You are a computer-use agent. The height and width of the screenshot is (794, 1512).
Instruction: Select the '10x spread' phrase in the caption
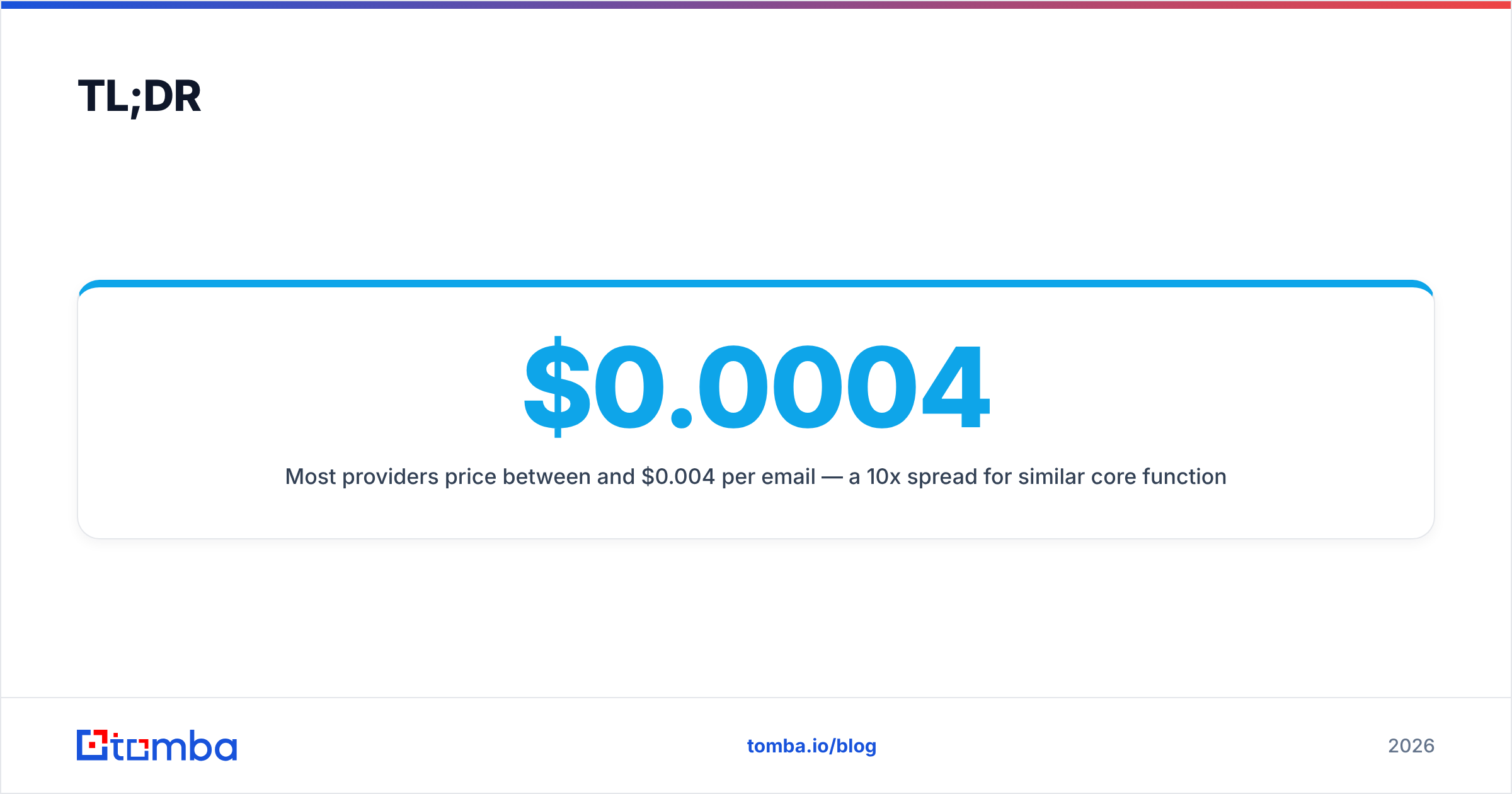[922, 477]
